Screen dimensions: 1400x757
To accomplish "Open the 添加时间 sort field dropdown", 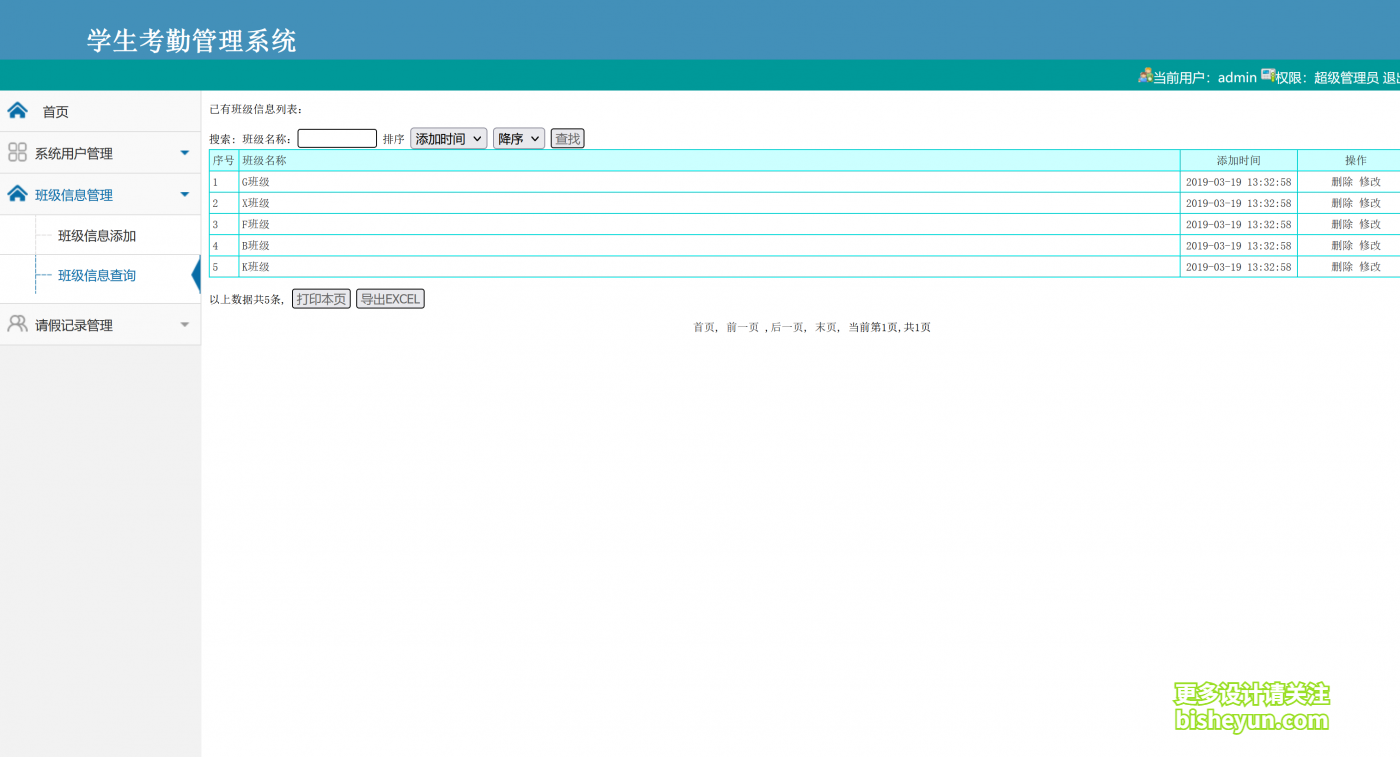I will point(449,139).
